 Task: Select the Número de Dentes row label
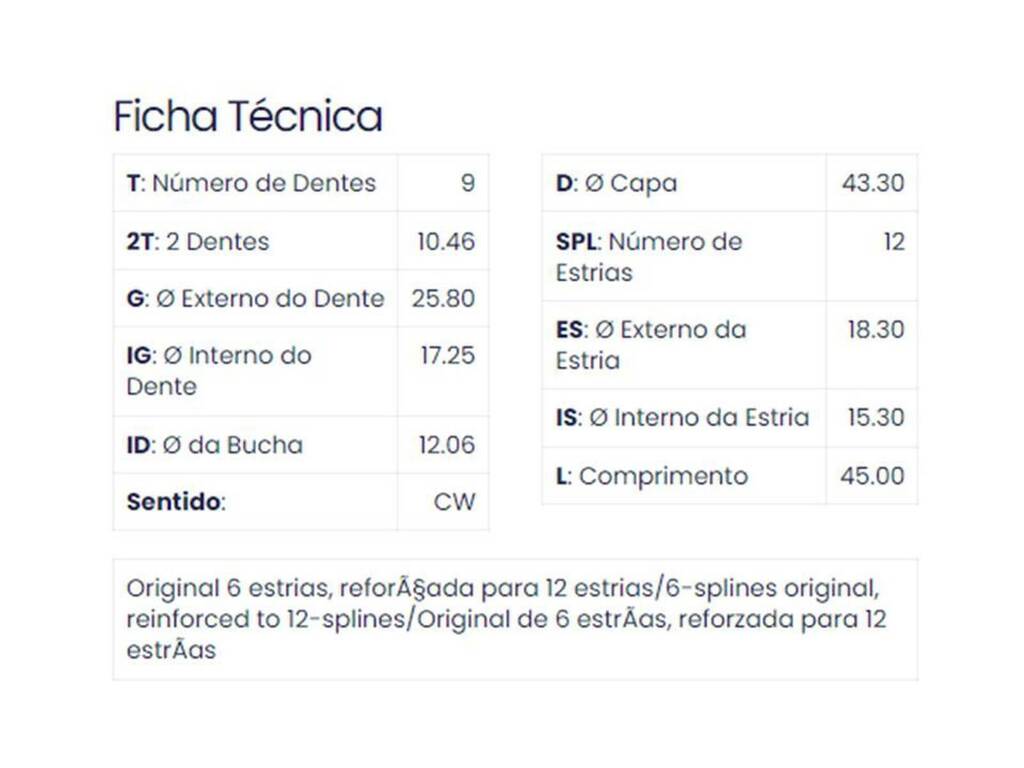coord(251,183)
